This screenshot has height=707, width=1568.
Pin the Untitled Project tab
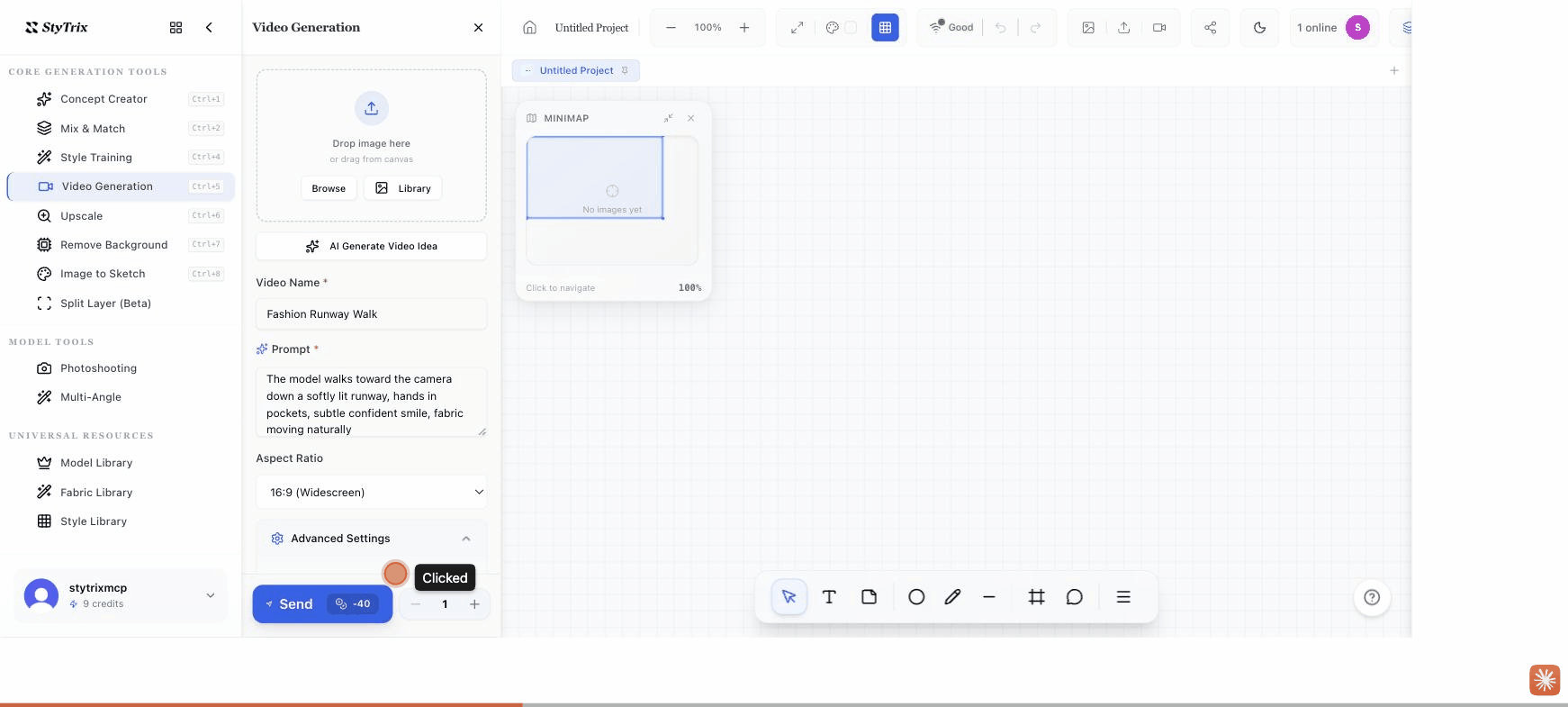click(625, 70)
